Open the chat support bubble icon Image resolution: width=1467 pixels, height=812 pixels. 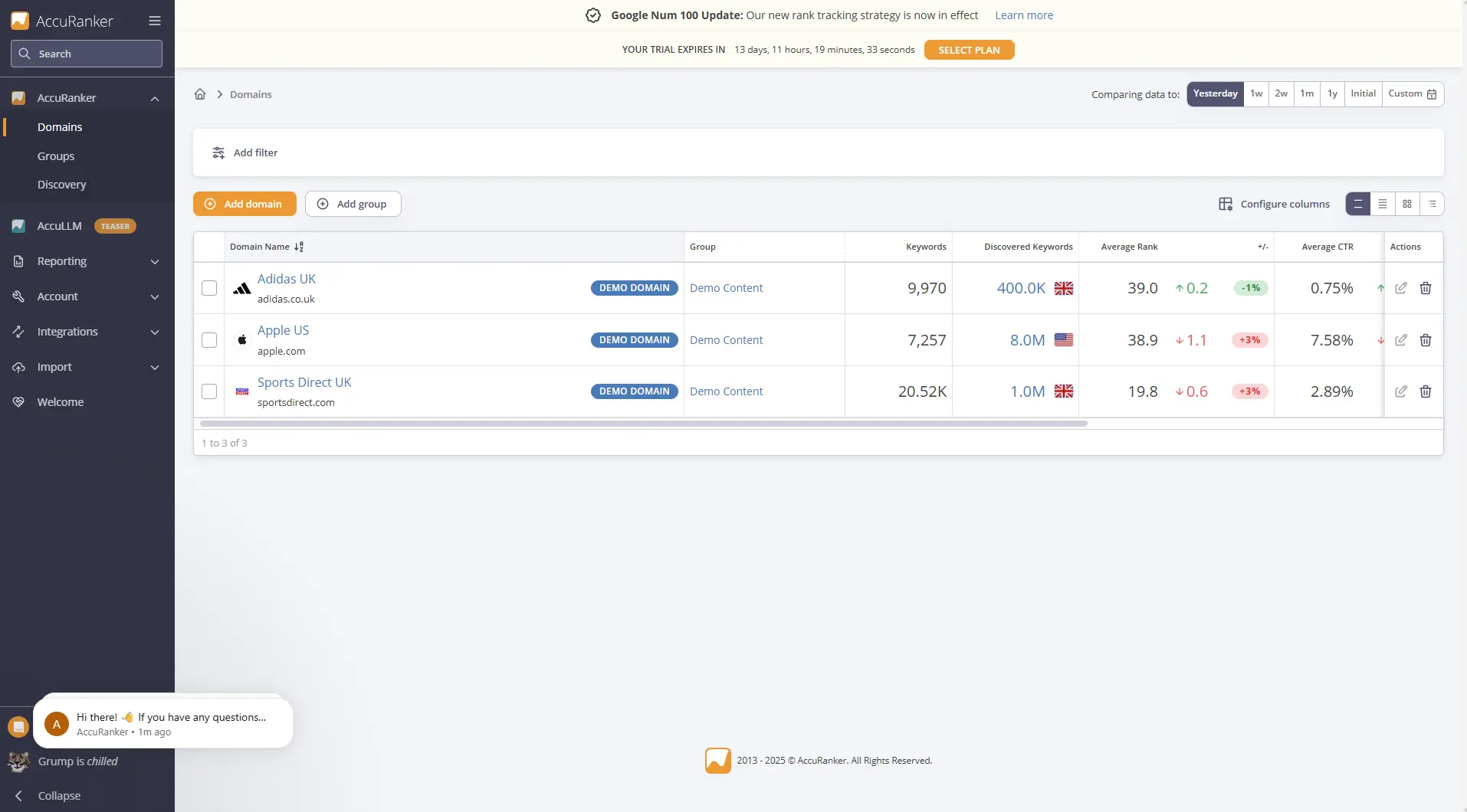click(x=18, y=726)
